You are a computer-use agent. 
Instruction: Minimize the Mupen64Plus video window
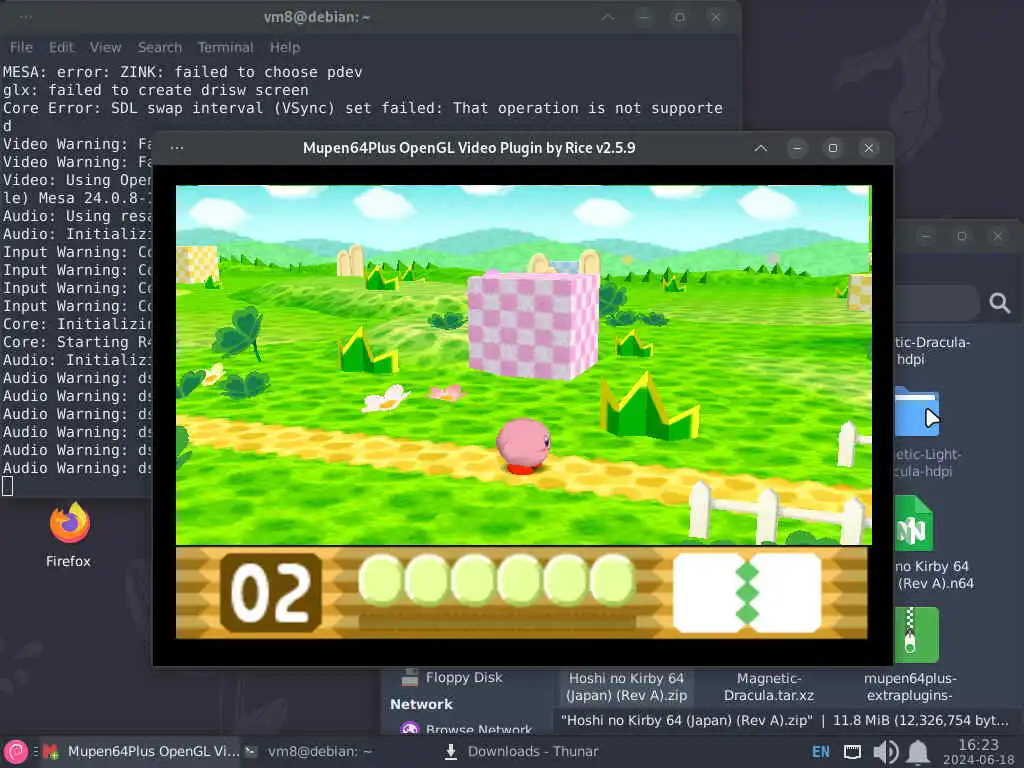click(797, 148)
